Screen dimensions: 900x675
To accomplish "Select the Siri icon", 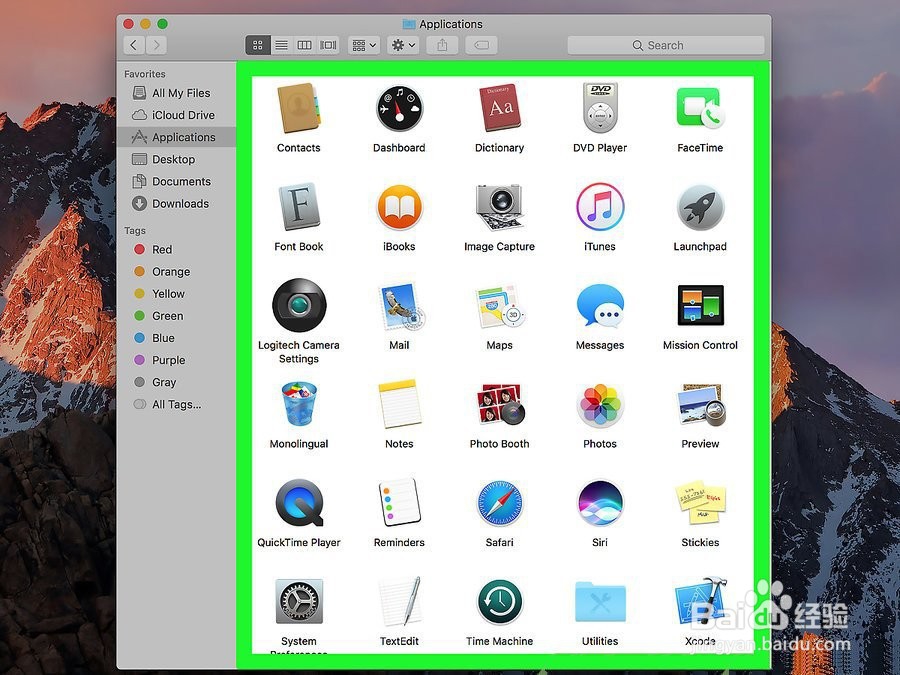I will (600, 503).
